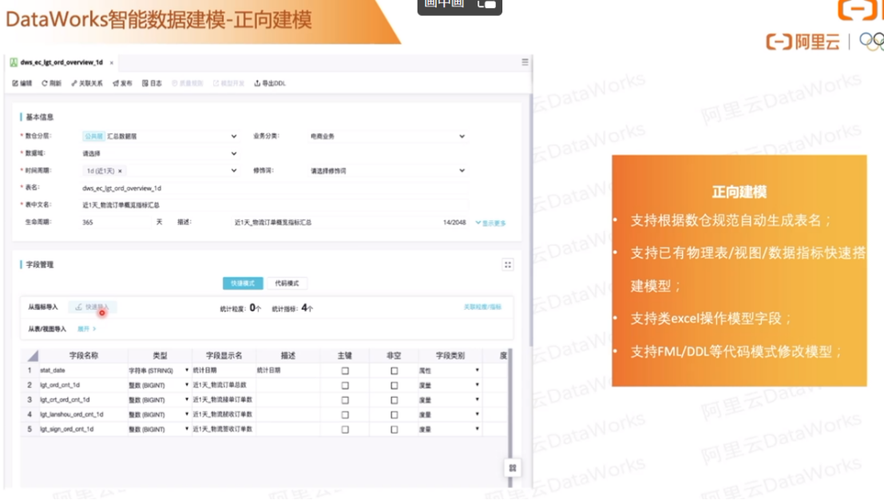Click the 编辑 edit toolbar icon
The height and width of the screenshot is (500, 884).
[22, 83]
